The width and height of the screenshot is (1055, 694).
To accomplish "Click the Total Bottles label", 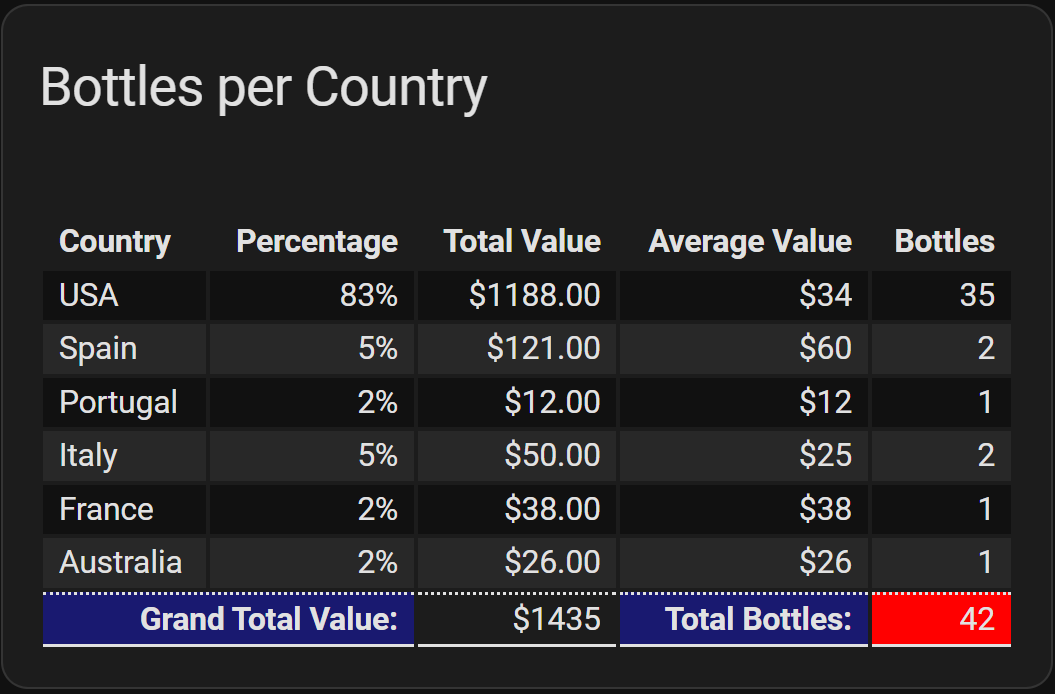I will 758,619.
